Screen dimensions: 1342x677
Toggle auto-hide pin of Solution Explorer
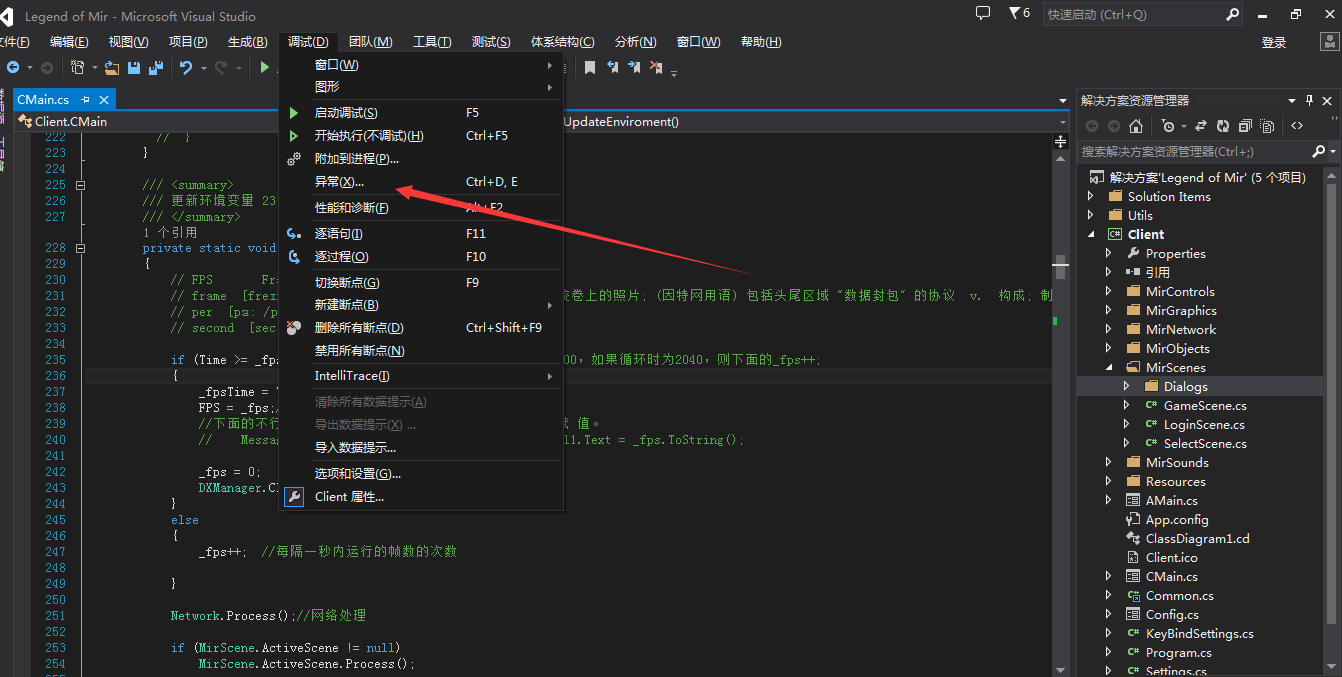coord(1309,100)
